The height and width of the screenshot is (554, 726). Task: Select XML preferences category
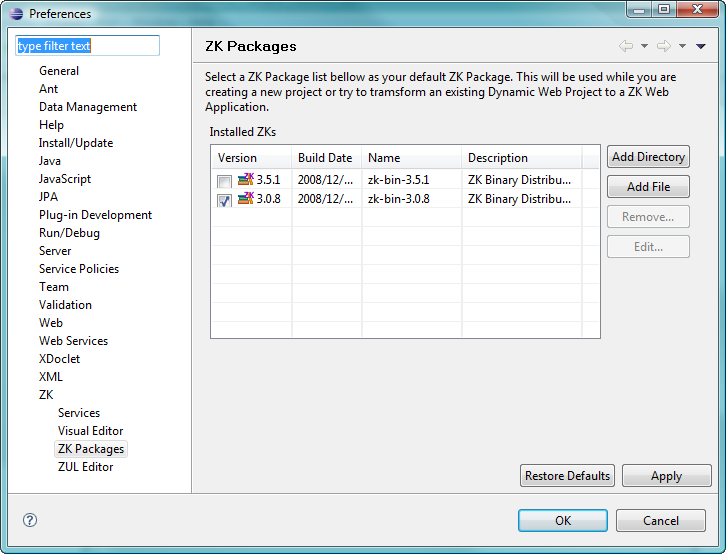point(51,377)
